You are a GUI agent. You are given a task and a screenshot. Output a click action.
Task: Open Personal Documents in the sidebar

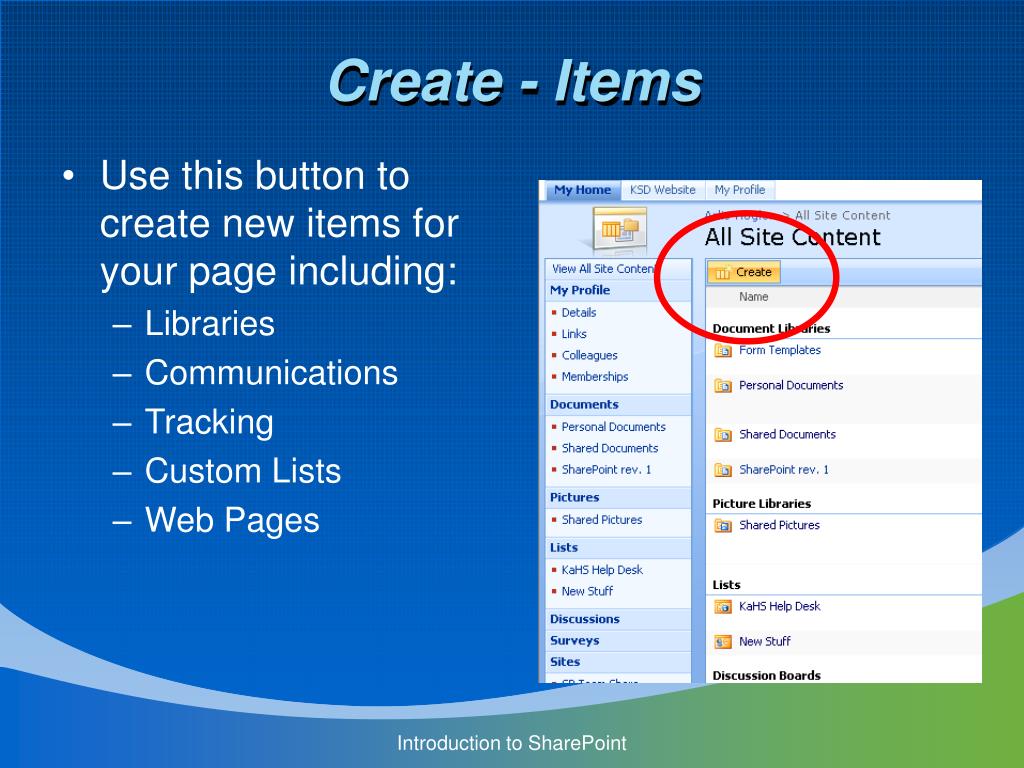pos(613,427)
